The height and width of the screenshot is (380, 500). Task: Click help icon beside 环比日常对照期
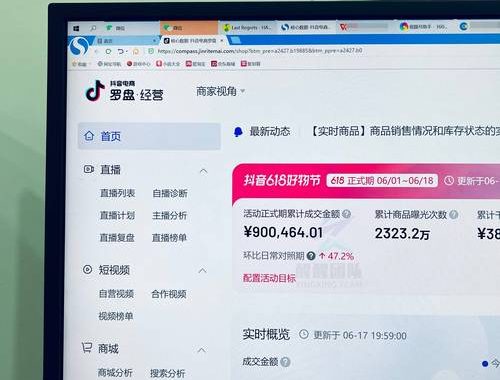[x=311, y=256]
